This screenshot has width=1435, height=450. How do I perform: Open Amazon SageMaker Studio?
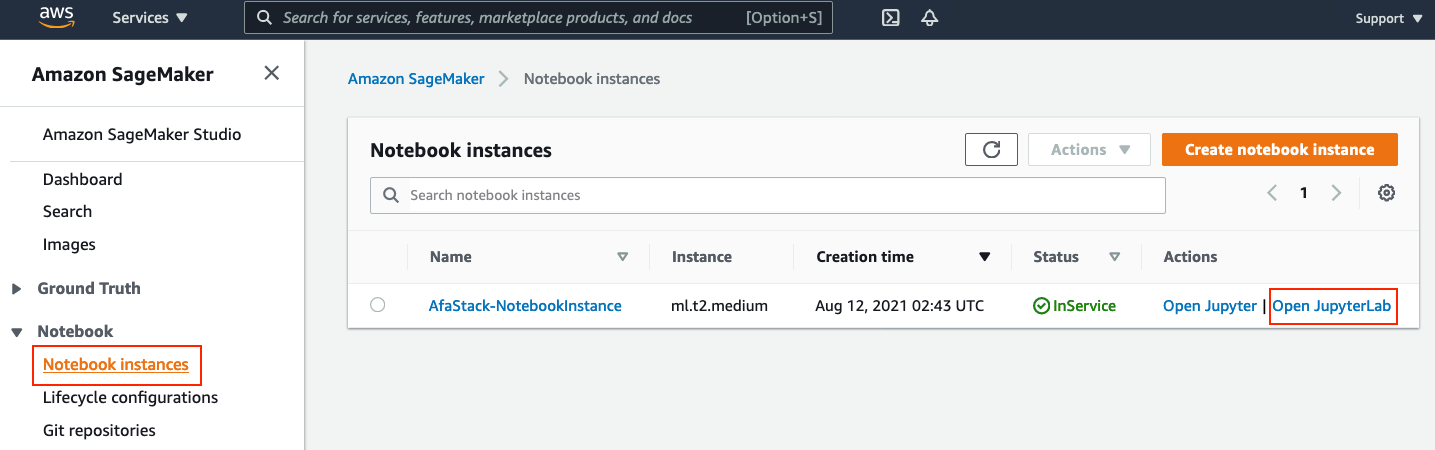142,134
